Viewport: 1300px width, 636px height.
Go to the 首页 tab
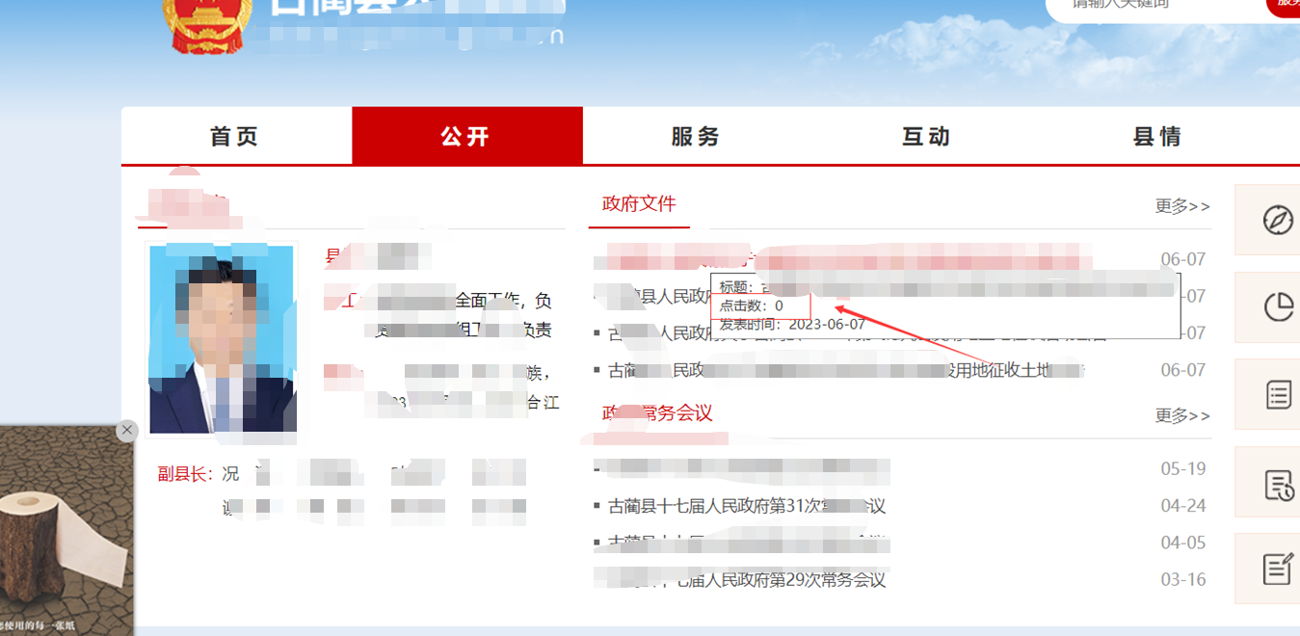click(x=235, y=137)
